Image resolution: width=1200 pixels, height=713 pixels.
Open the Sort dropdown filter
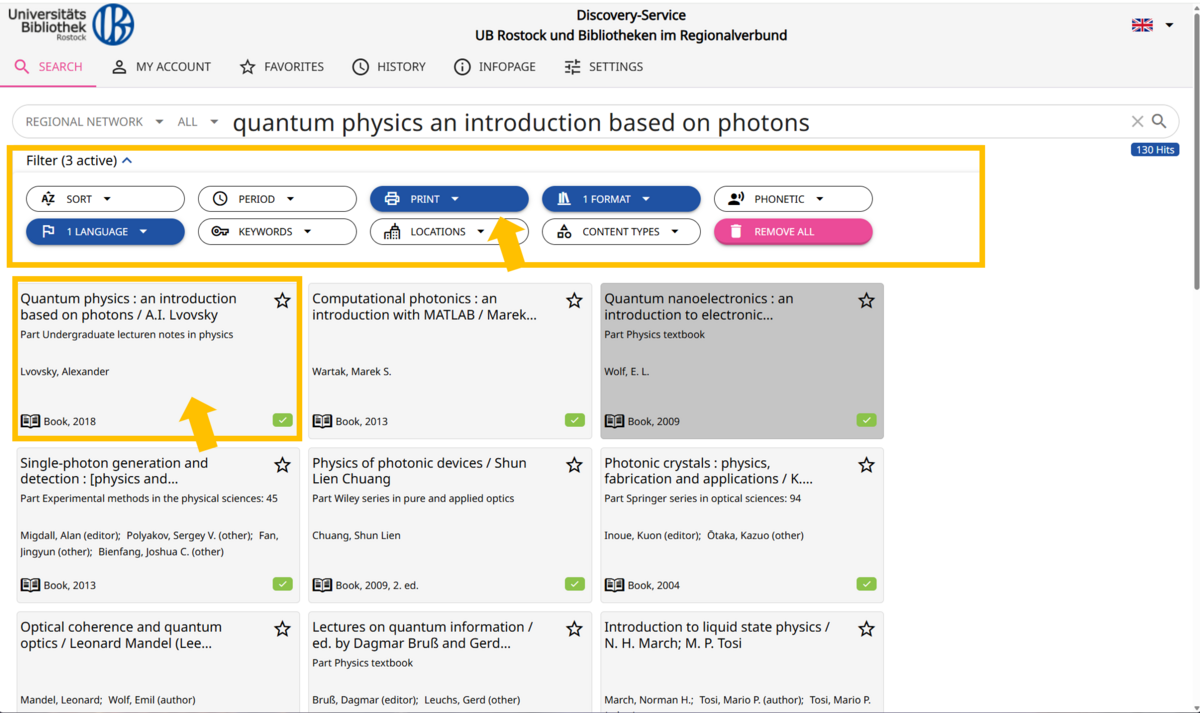tap(105, 199)
